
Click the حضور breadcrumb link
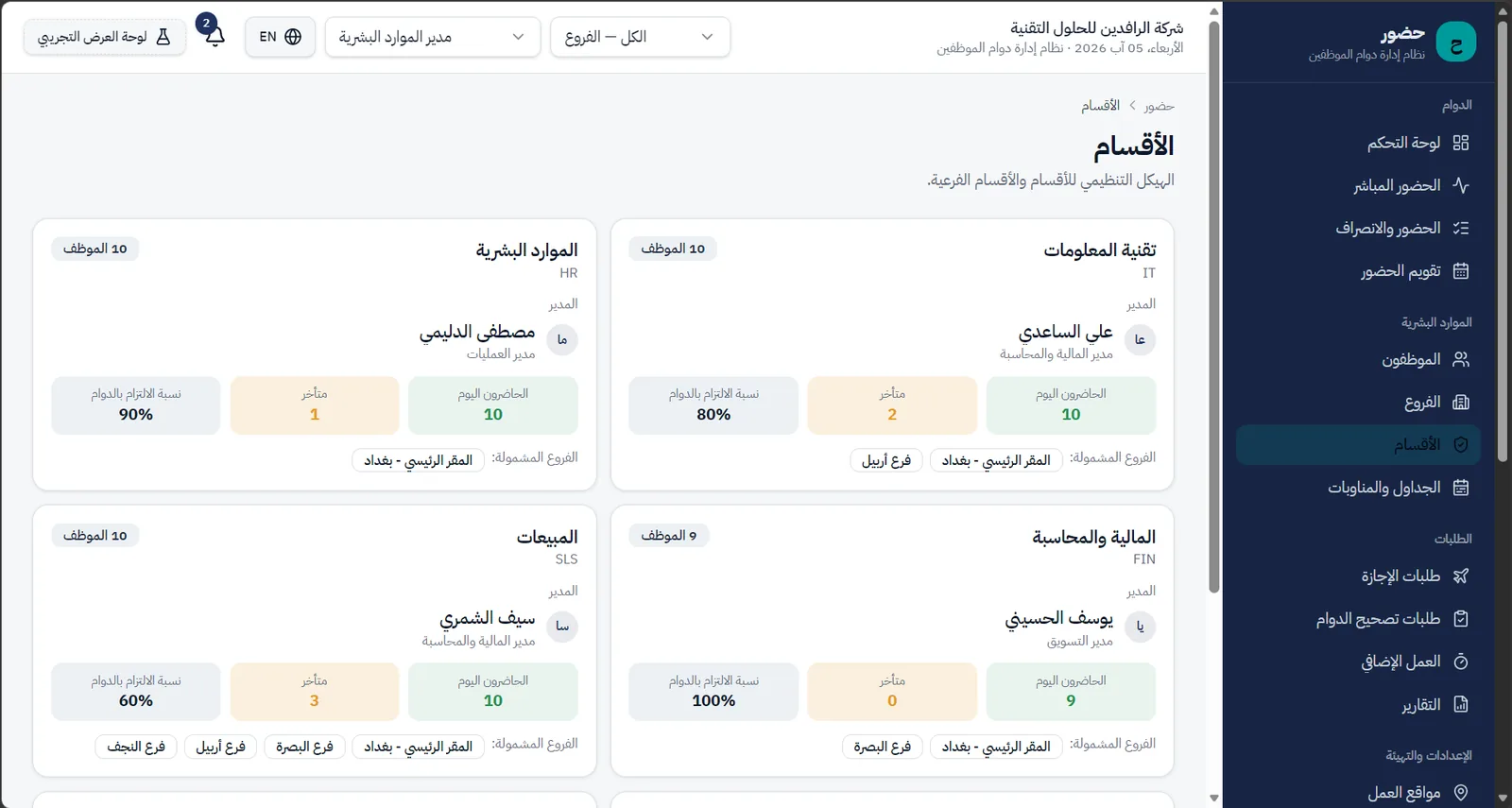coord(1159,106)
